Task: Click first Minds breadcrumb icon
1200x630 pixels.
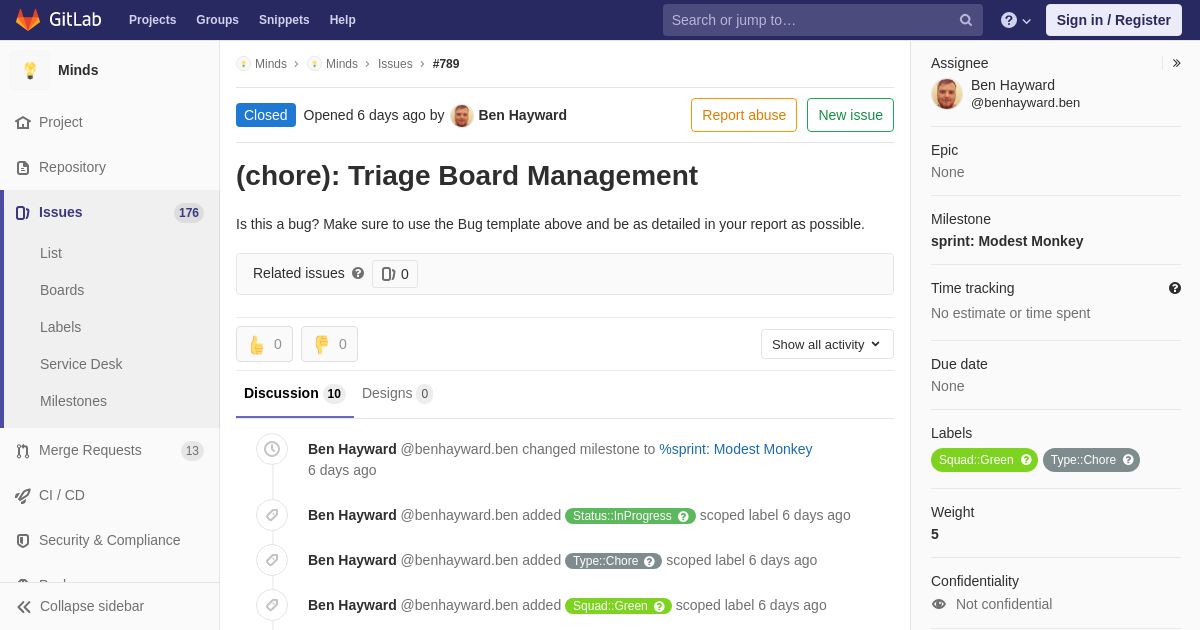Action: pos(243,63)
